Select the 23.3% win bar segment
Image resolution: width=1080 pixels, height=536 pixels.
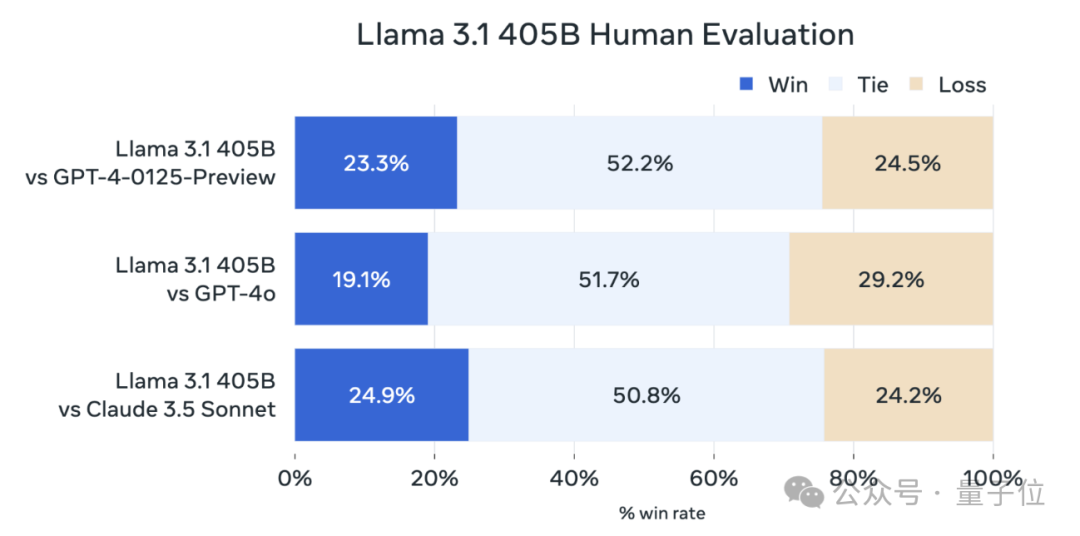[x=376, y=163]
